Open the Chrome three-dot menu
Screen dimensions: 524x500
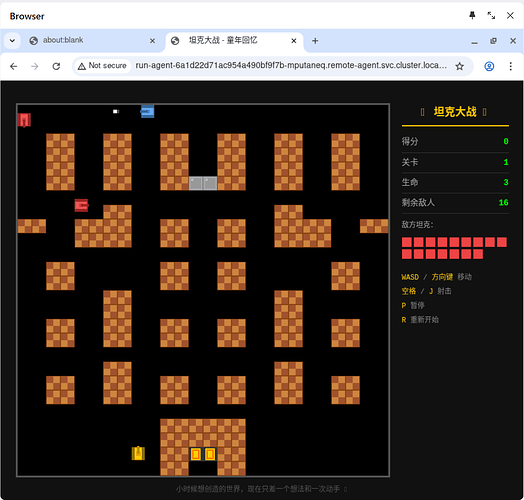pos(510,66)
